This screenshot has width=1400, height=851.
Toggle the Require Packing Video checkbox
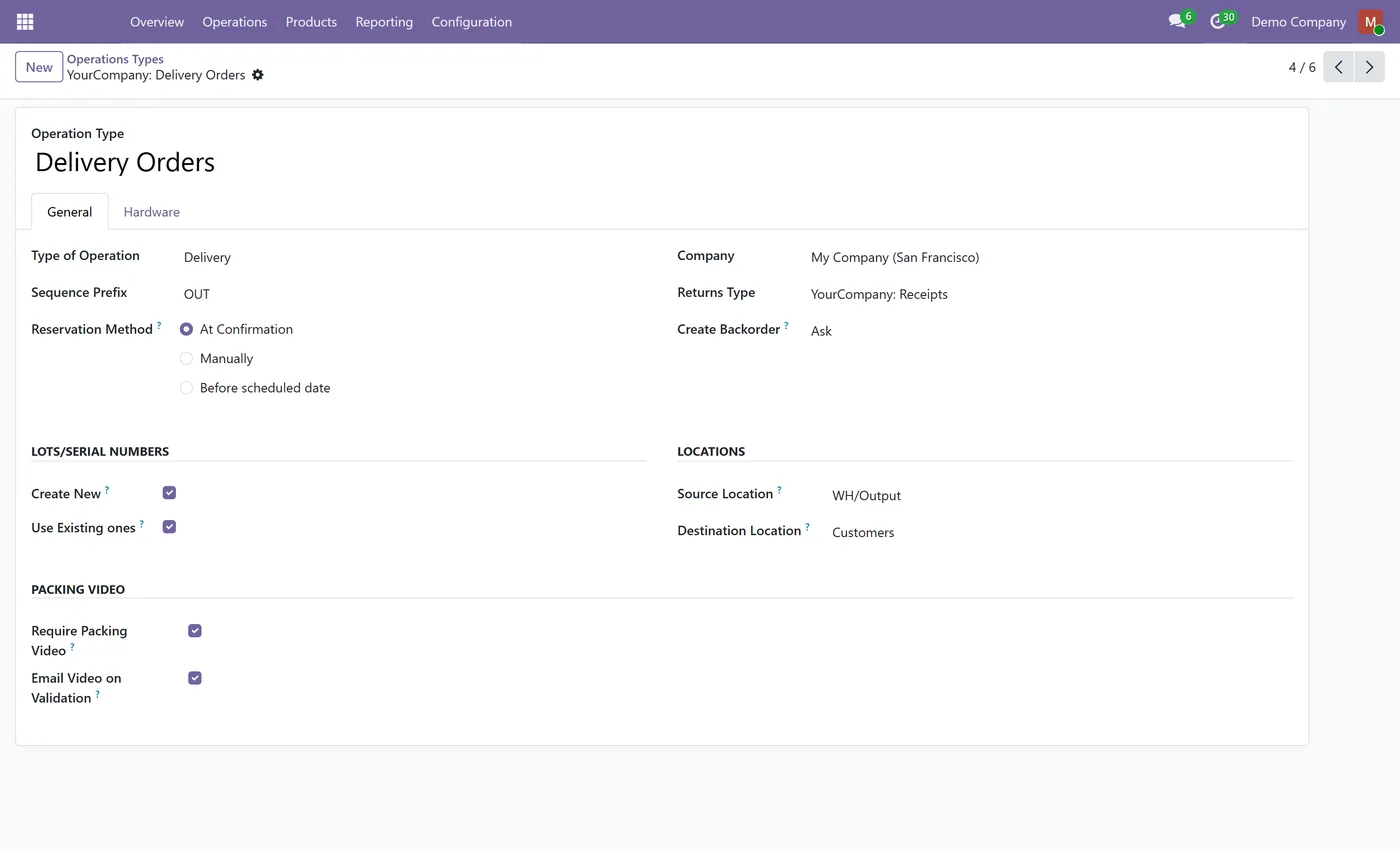(x=195, y=631)
